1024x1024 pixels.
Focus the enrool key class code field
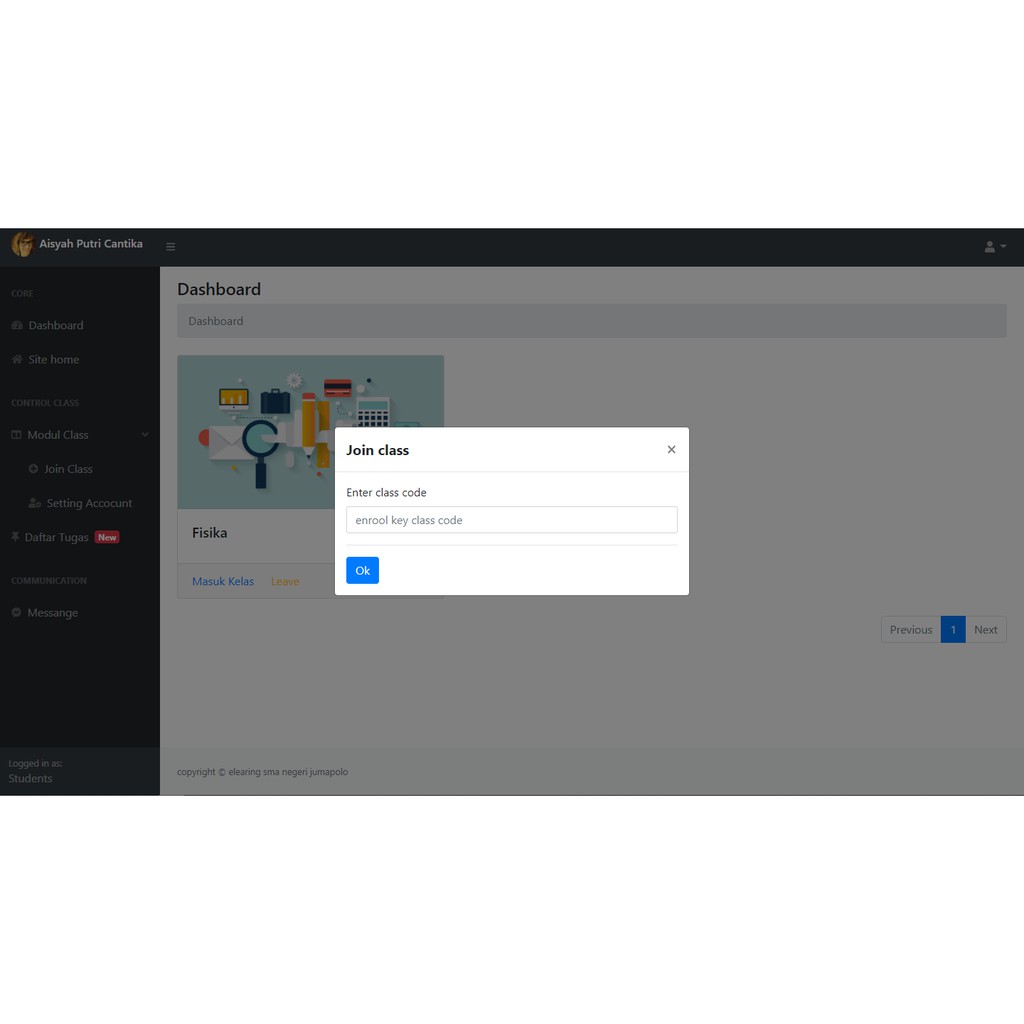coord(511,520)
